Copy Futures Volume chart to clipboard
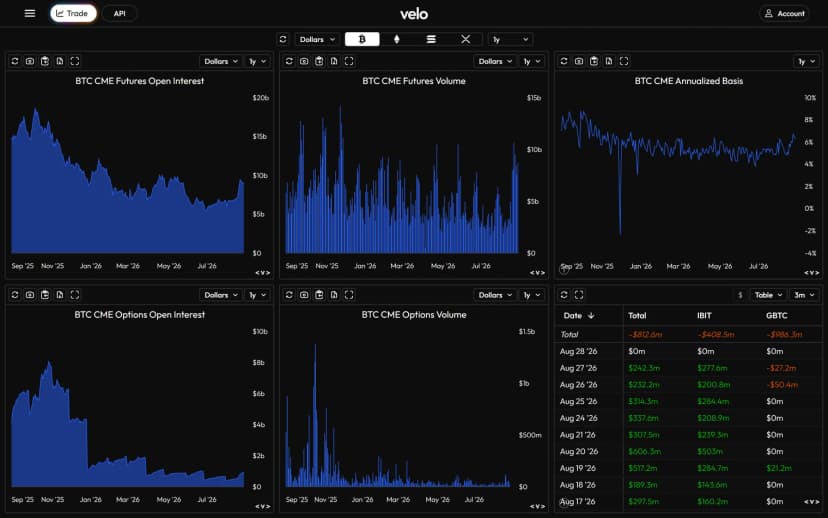 319,61
